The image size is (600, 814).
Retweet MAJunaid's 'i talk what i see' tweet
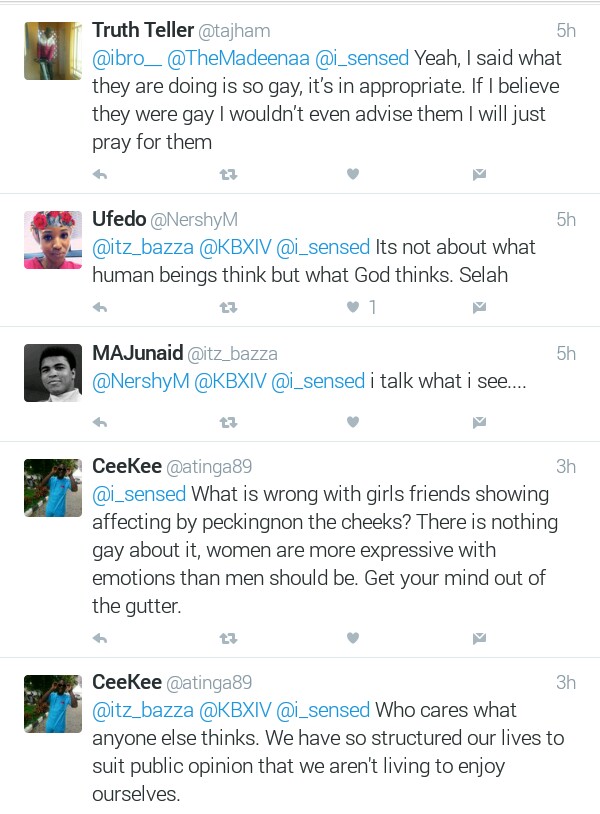pyautogui.click(x=228, y=422)
